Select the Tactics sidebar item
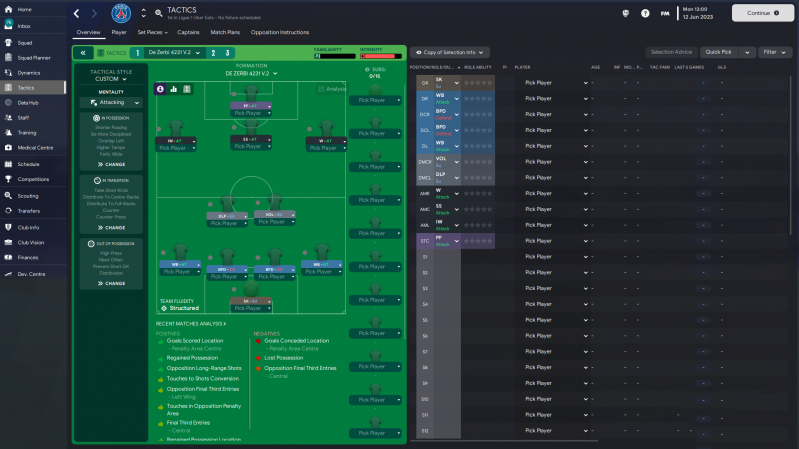 33,88
